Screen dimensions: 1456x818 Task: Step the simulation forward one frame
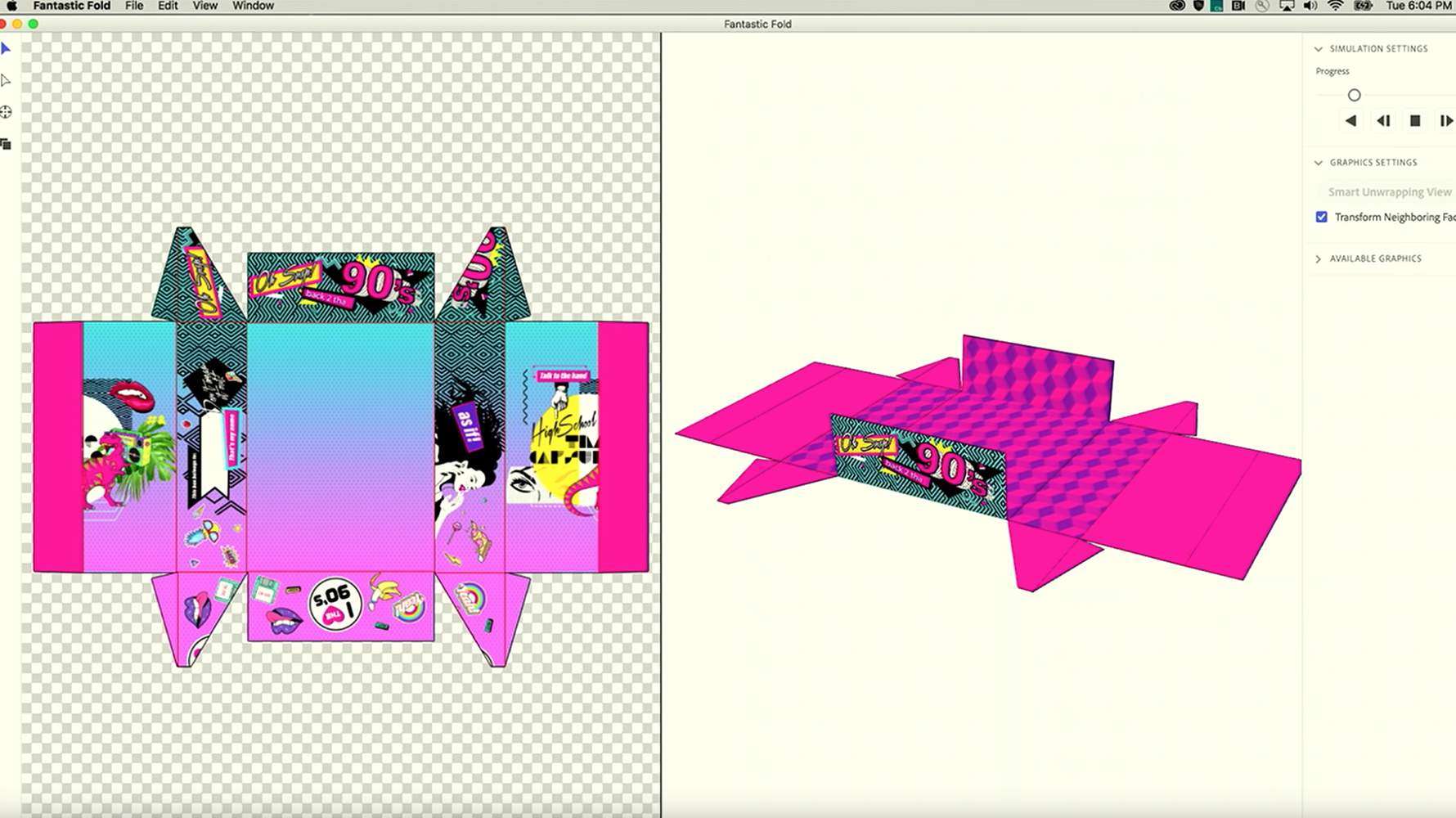tap(1446, 121)
